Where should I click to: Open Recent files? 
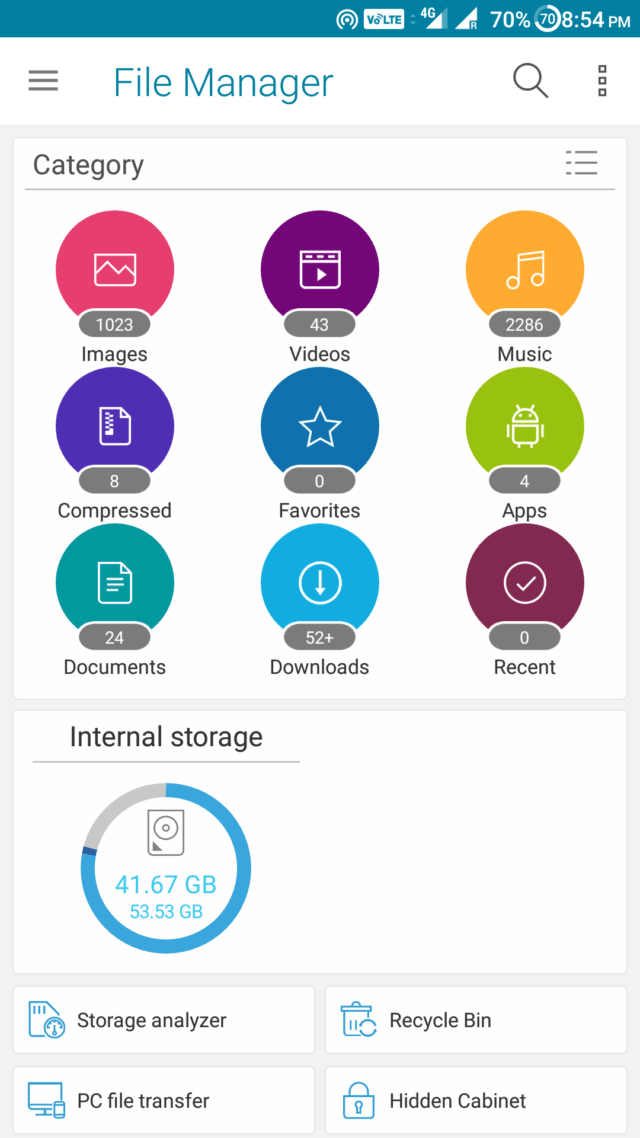[x=524, y=581]
